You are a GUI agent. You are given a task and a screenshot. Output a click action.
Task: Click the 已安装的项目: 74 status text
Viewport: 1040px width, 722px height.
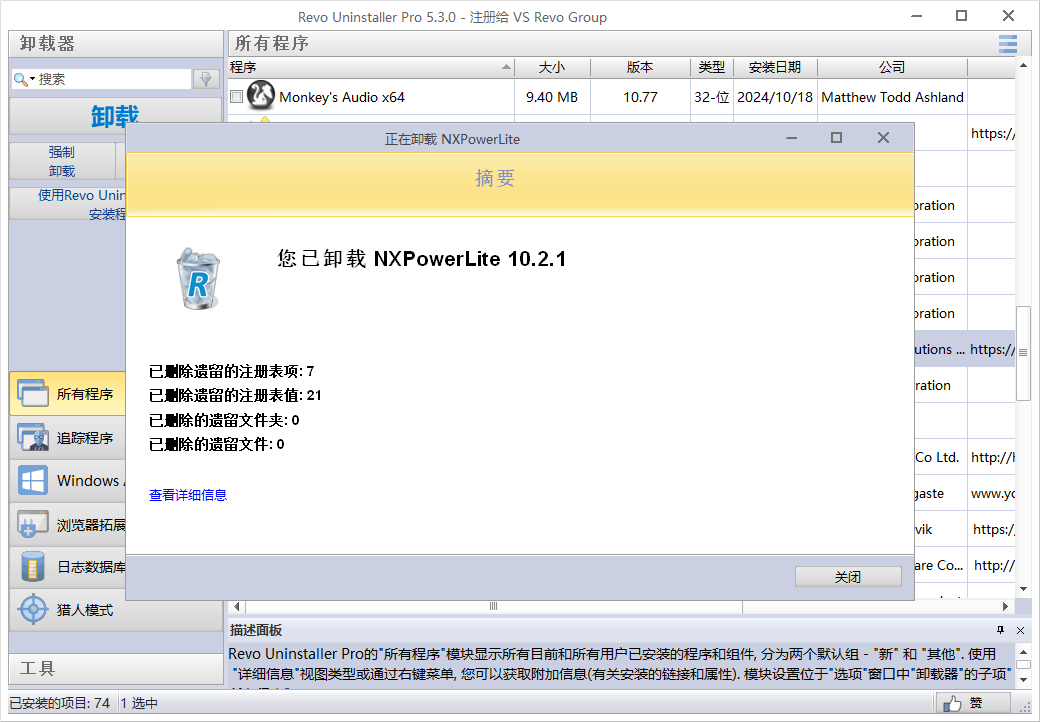60,703
